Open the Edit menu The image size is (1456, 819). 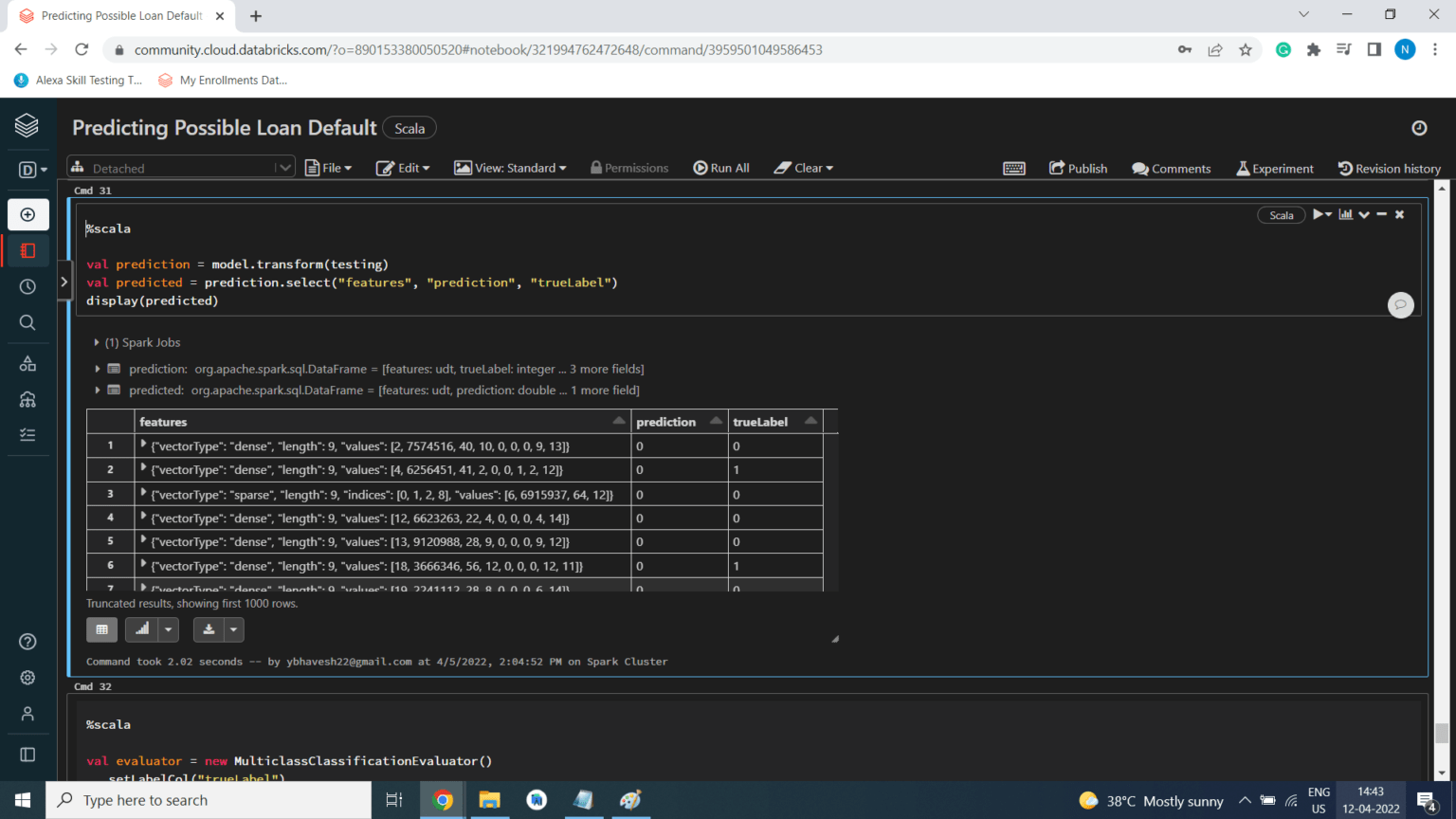[x=403, y=168]
